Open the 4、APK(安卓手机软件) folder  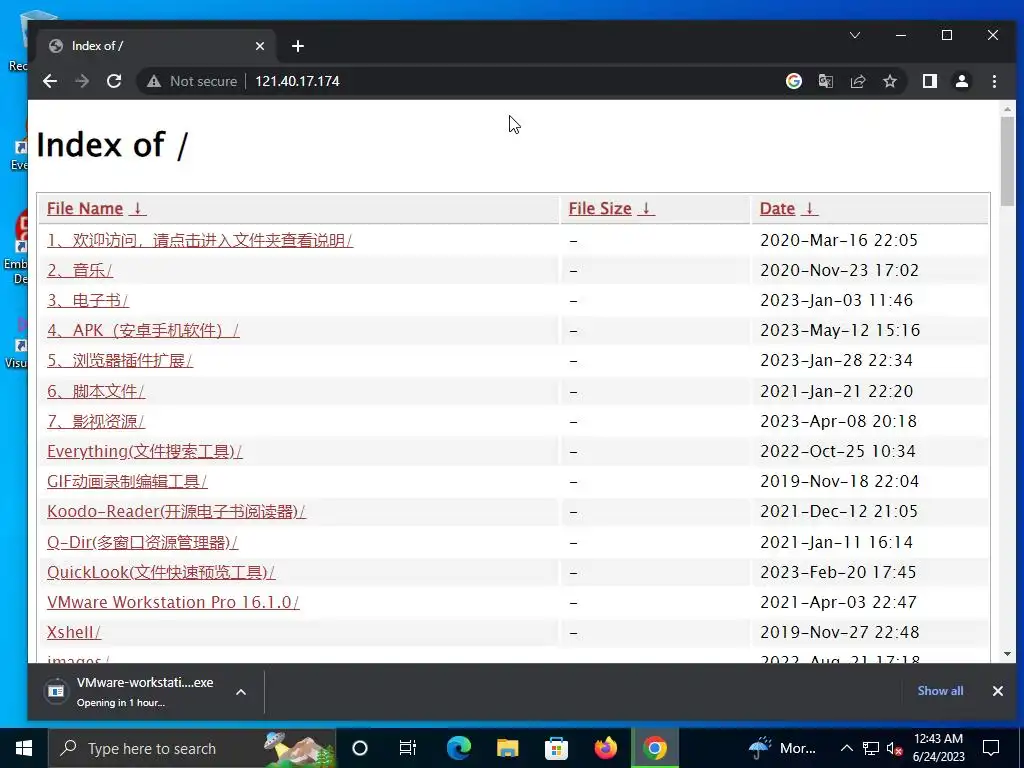pyautogui.click(x=143, y=330)
